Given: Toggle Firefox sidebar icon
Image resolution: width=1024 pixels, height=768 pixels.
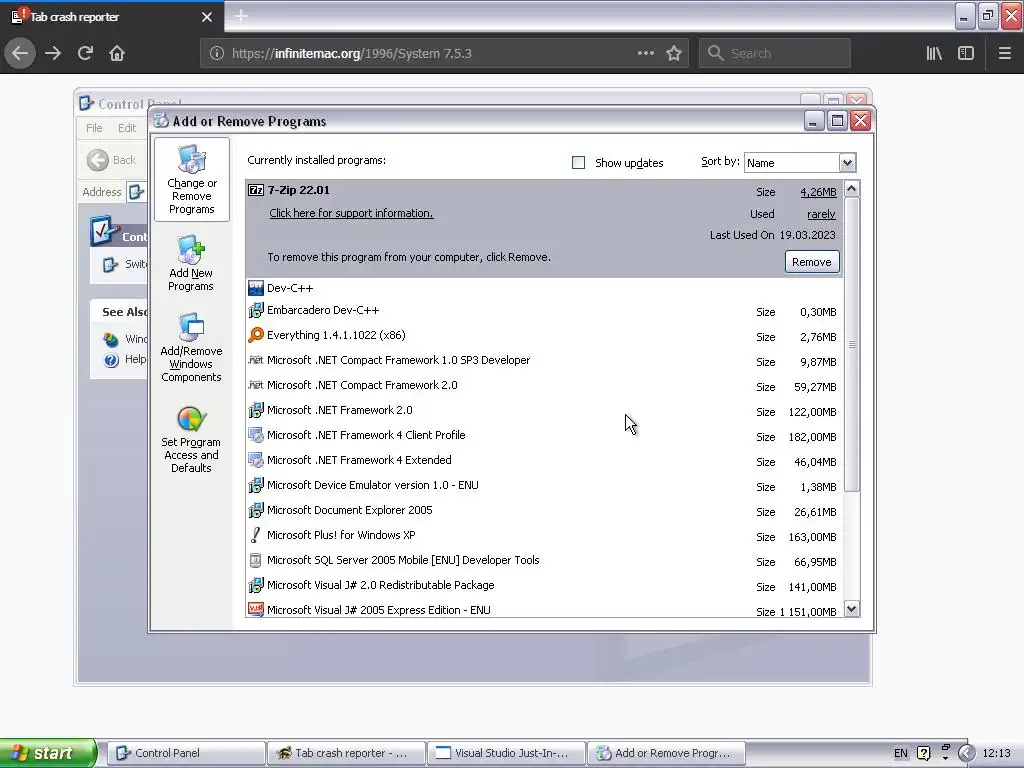Looking at the screenshot, I should point(966,54).
